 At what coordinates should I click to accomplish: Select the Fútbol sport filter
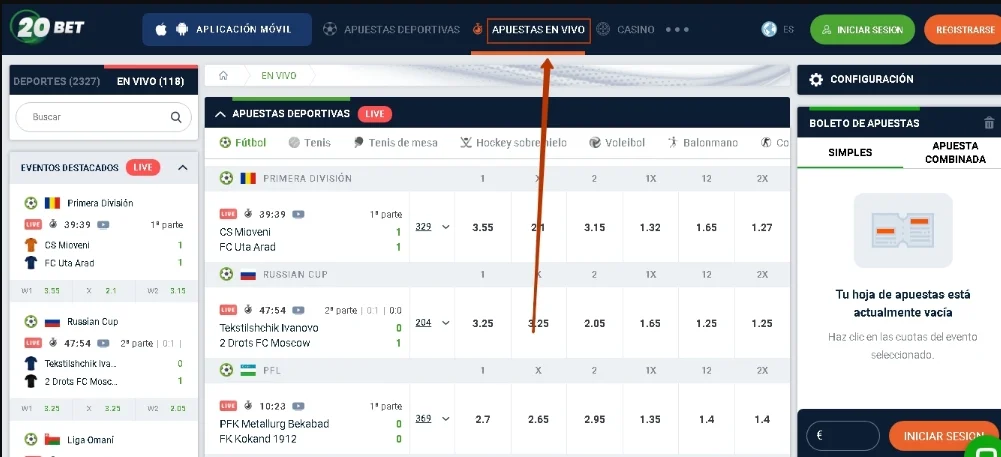[243, 142]
